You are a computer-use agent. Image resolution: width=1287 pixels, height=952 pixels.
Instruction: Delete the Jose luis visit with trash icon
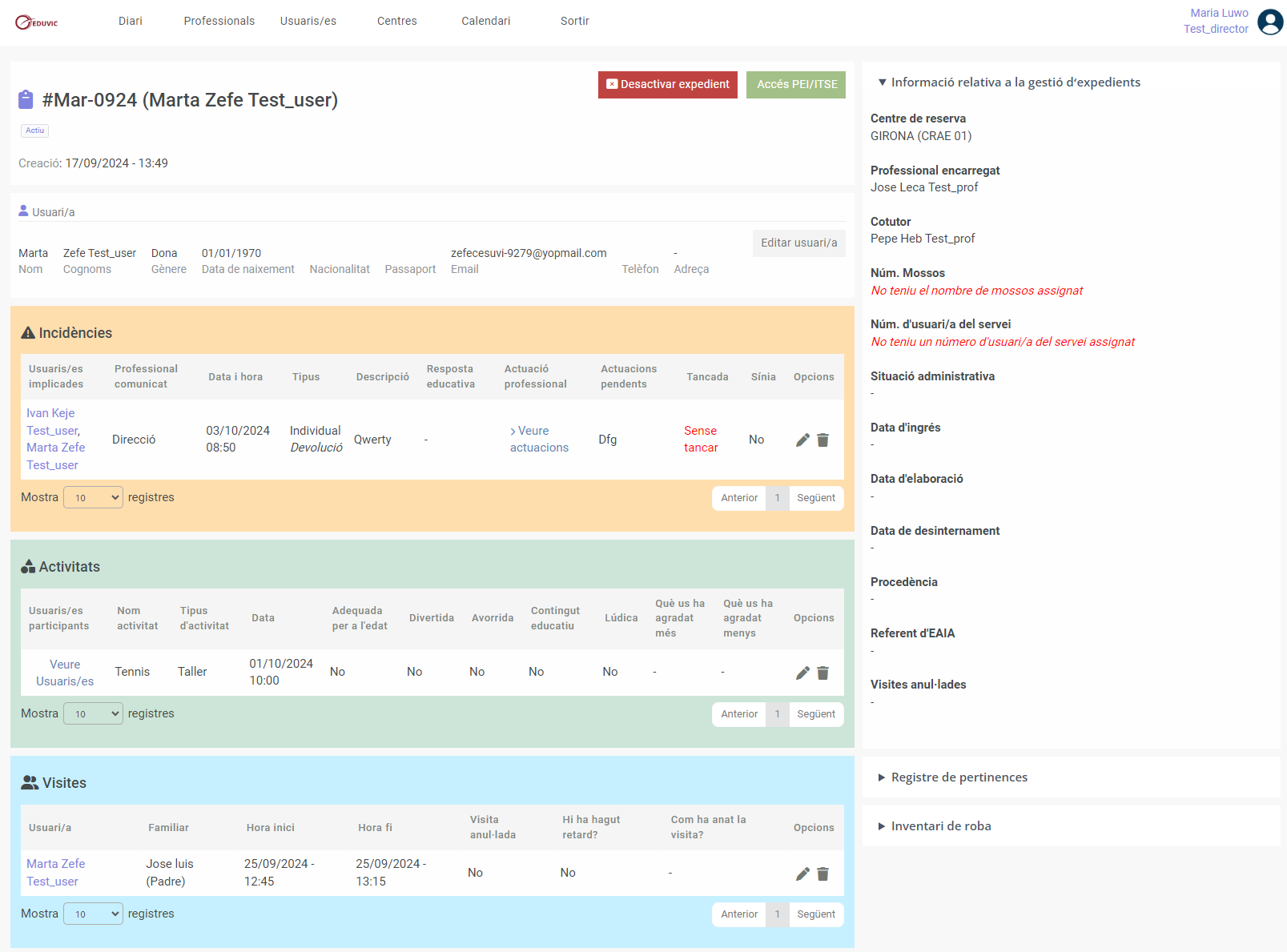(822, 874)
